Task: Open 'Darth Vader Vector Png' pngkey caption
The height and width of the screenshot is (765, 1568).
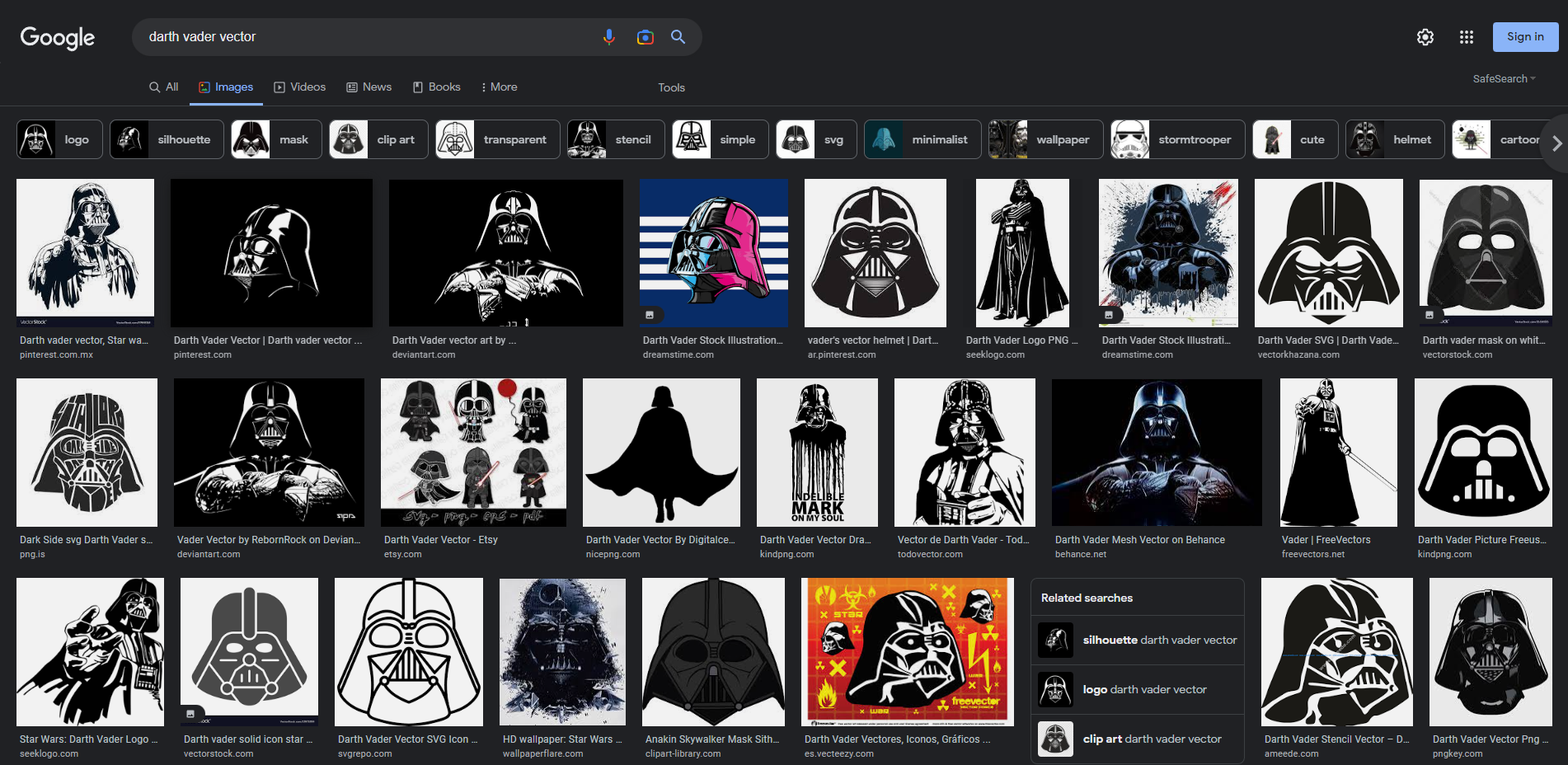Action: pyautogui.click(x=1491, y=739)
